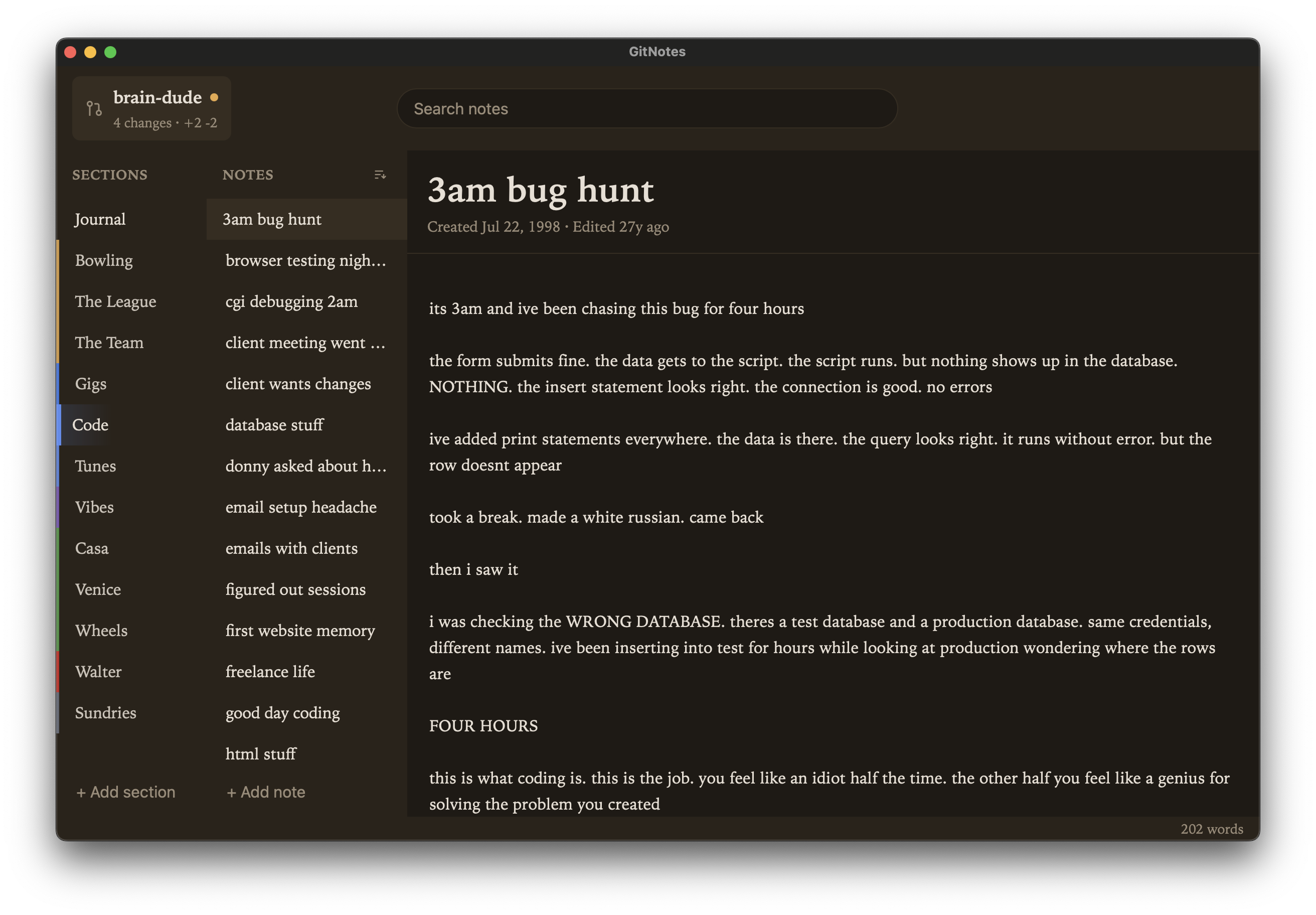Select the html stuff note

tap(260, 754)
